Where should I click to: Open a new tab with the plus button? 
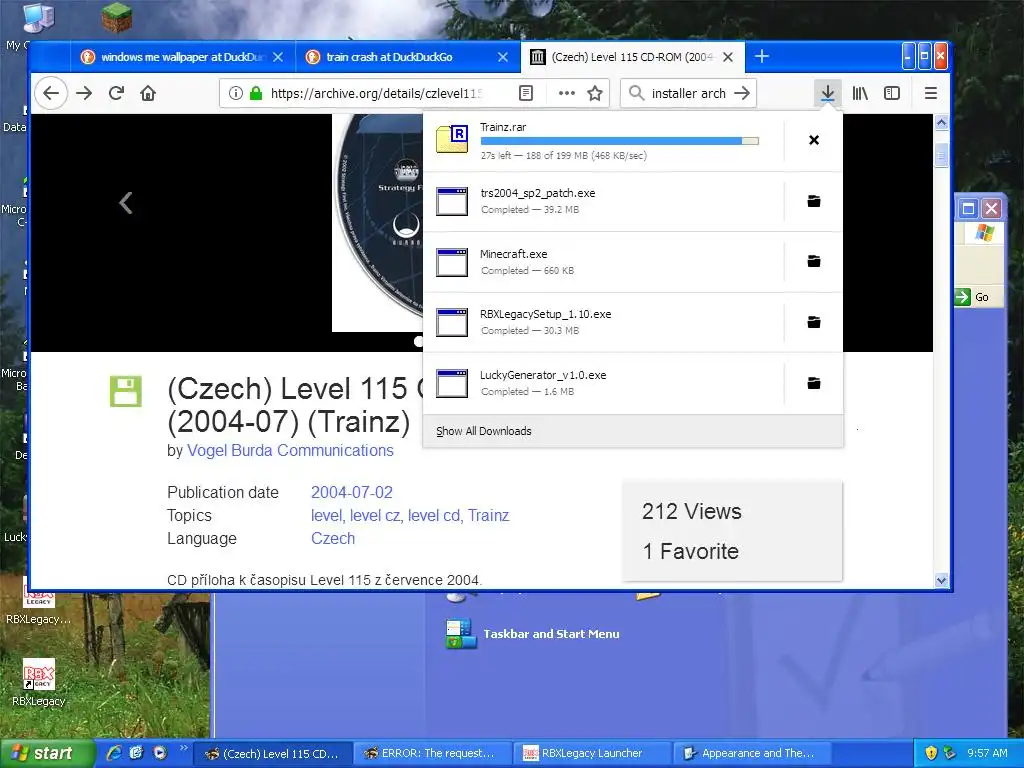761,57
